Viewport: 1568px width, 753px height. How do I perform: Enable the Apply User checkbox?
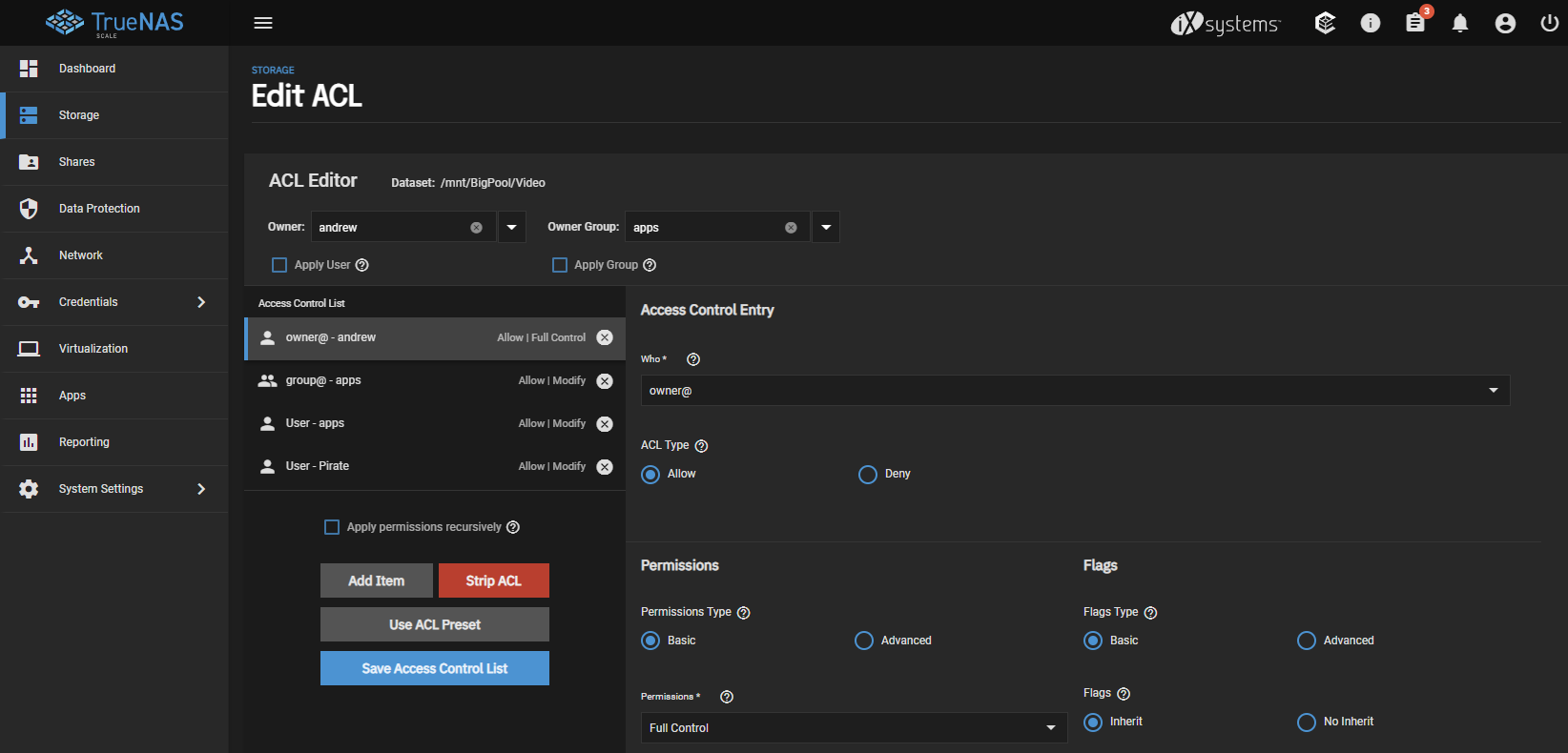click(x=279, y=265)
